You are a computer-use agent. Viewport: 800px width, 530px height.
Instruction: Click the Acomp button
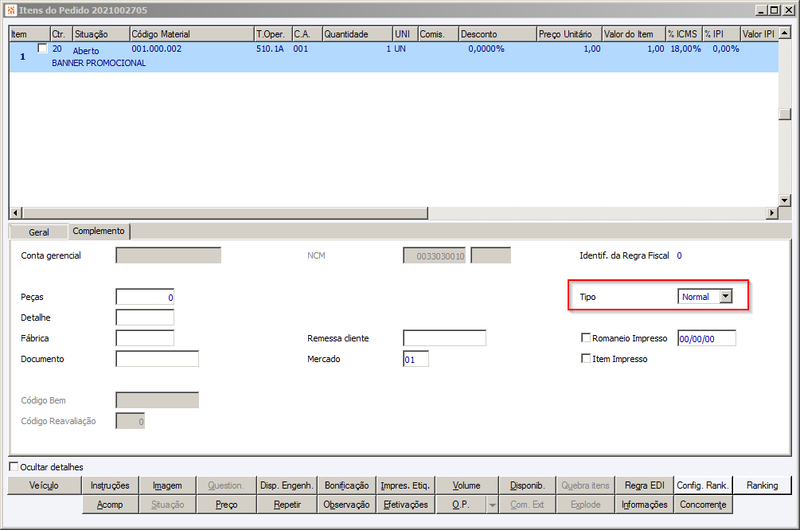(x=110, y=504)
